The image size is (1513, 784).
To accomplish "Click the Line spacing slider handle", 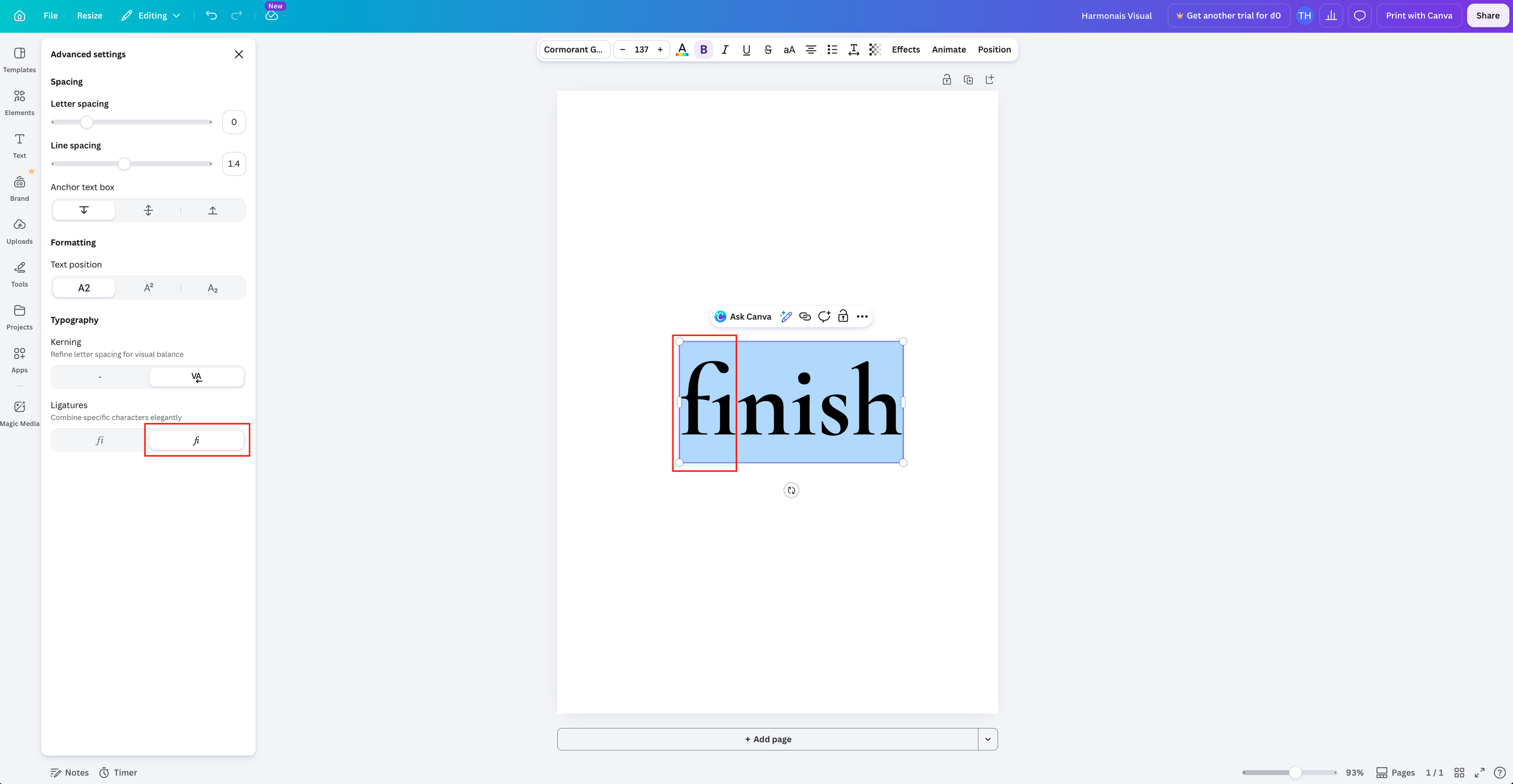I will point(124,164).
